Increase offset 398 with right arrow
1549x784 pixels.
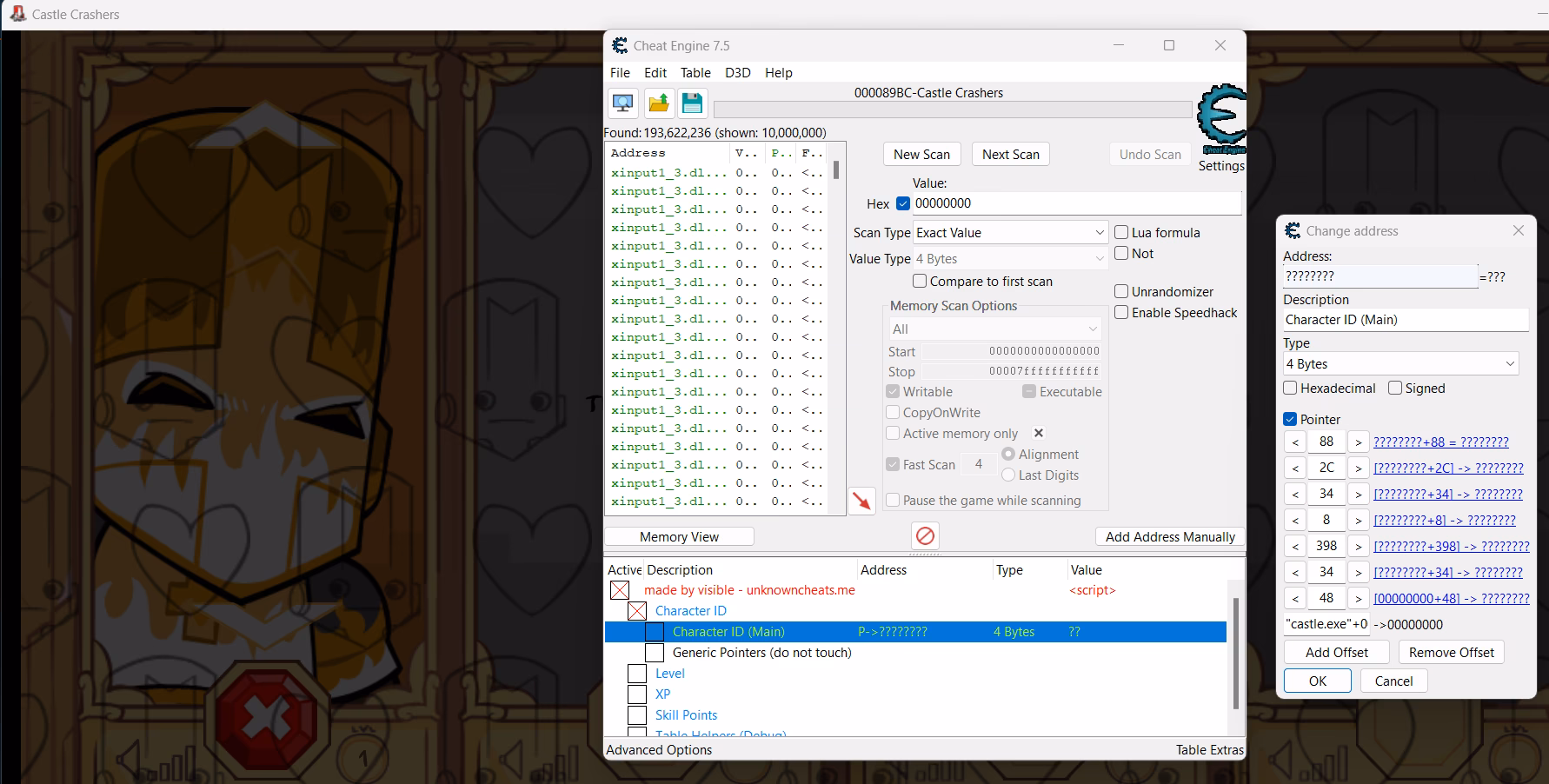[x=1358, y=546]
